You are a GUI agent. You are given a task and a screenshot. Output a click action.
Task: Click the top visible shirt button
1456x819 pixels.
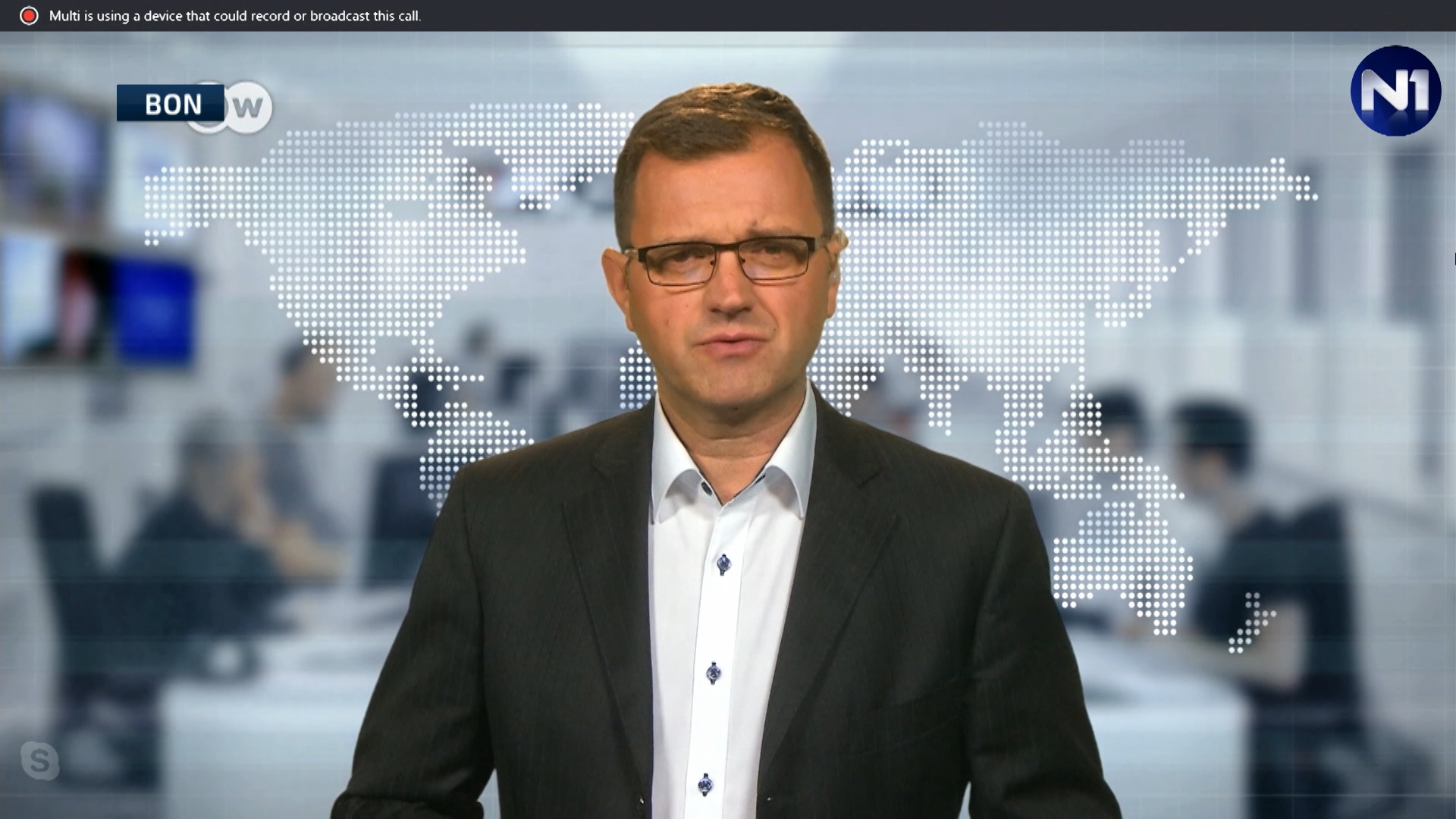click(x=723, y=563)
